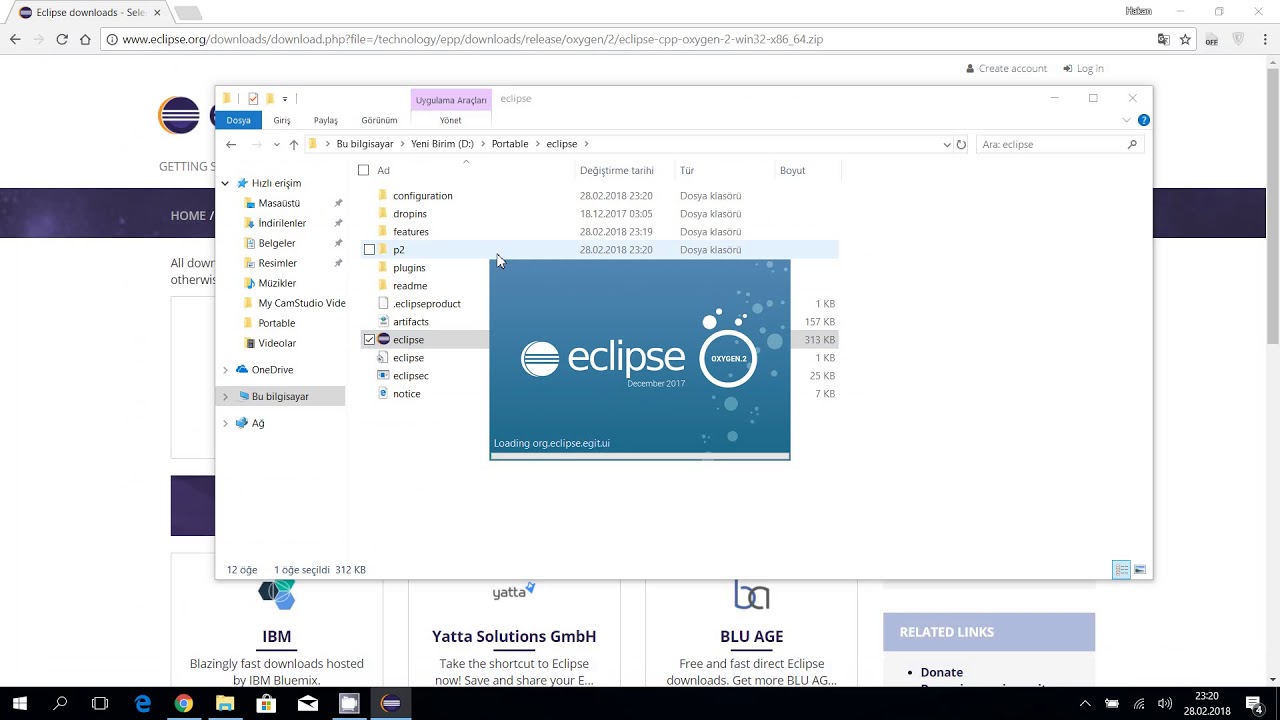Open the Yatta Solutions GmbH mirror link
1280x720 pixels.
(x=514, y=636)
